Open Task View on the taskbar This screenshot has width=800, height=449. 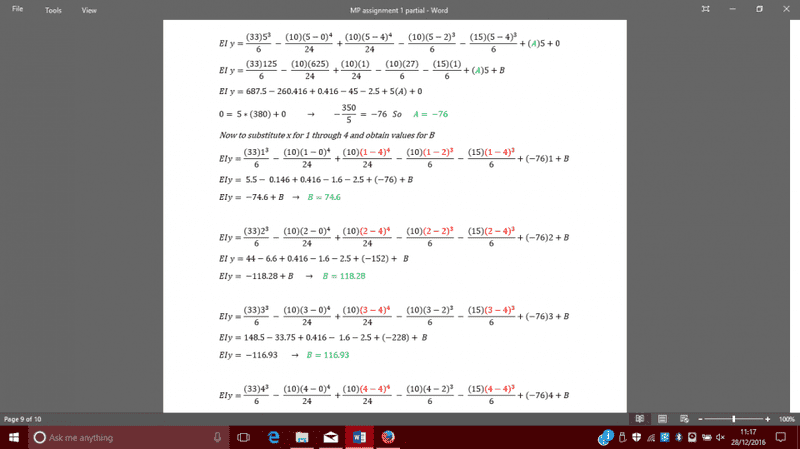[244, 437]
